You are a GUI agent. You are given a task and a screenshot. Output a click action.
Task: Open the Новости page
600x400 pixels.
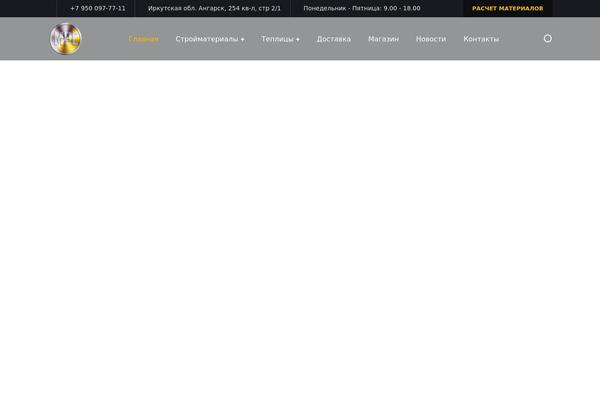click(x=431, y=39)
